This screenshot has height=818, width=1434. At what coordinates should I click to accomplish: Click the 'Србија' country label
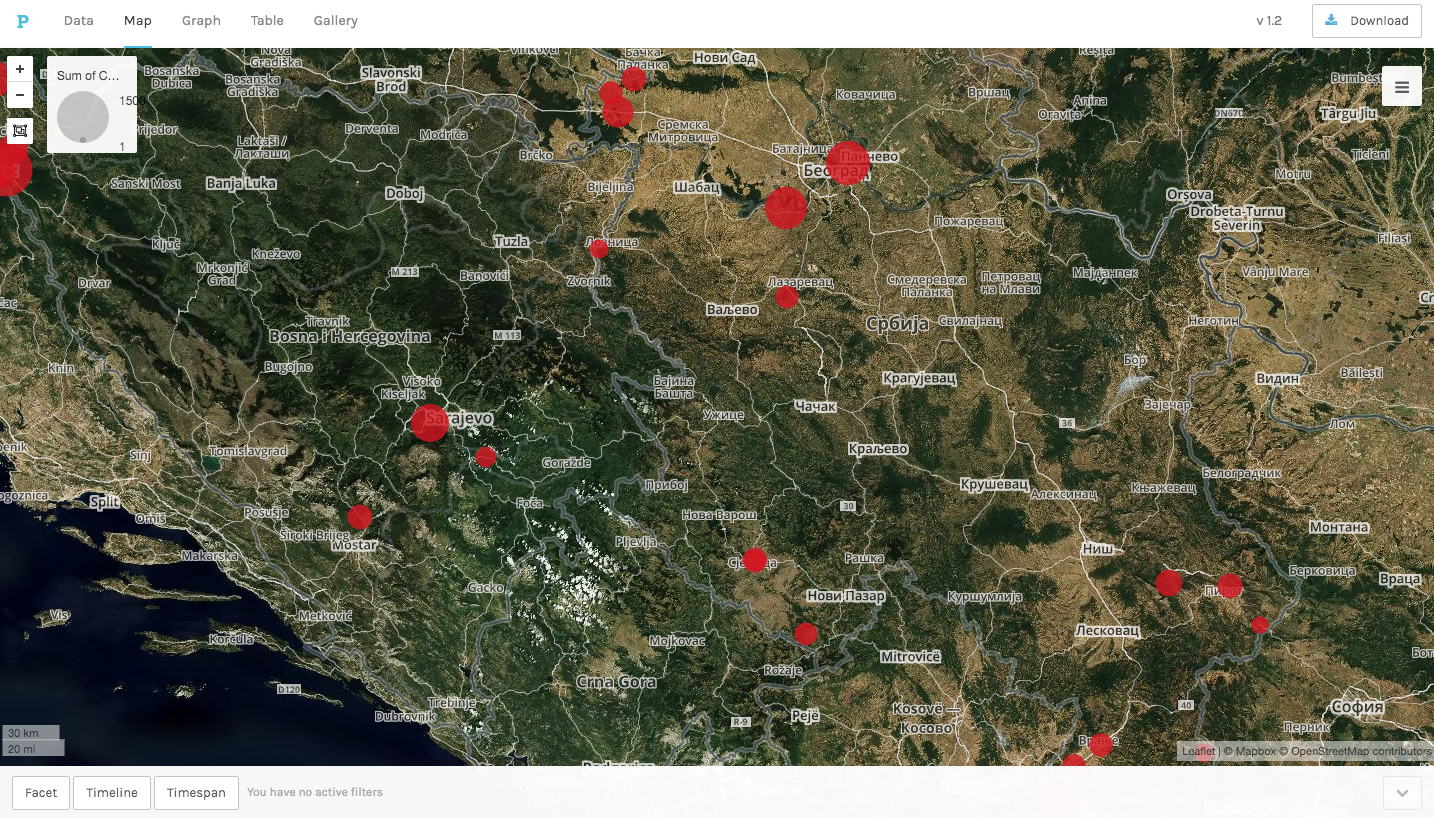(898, 323)
